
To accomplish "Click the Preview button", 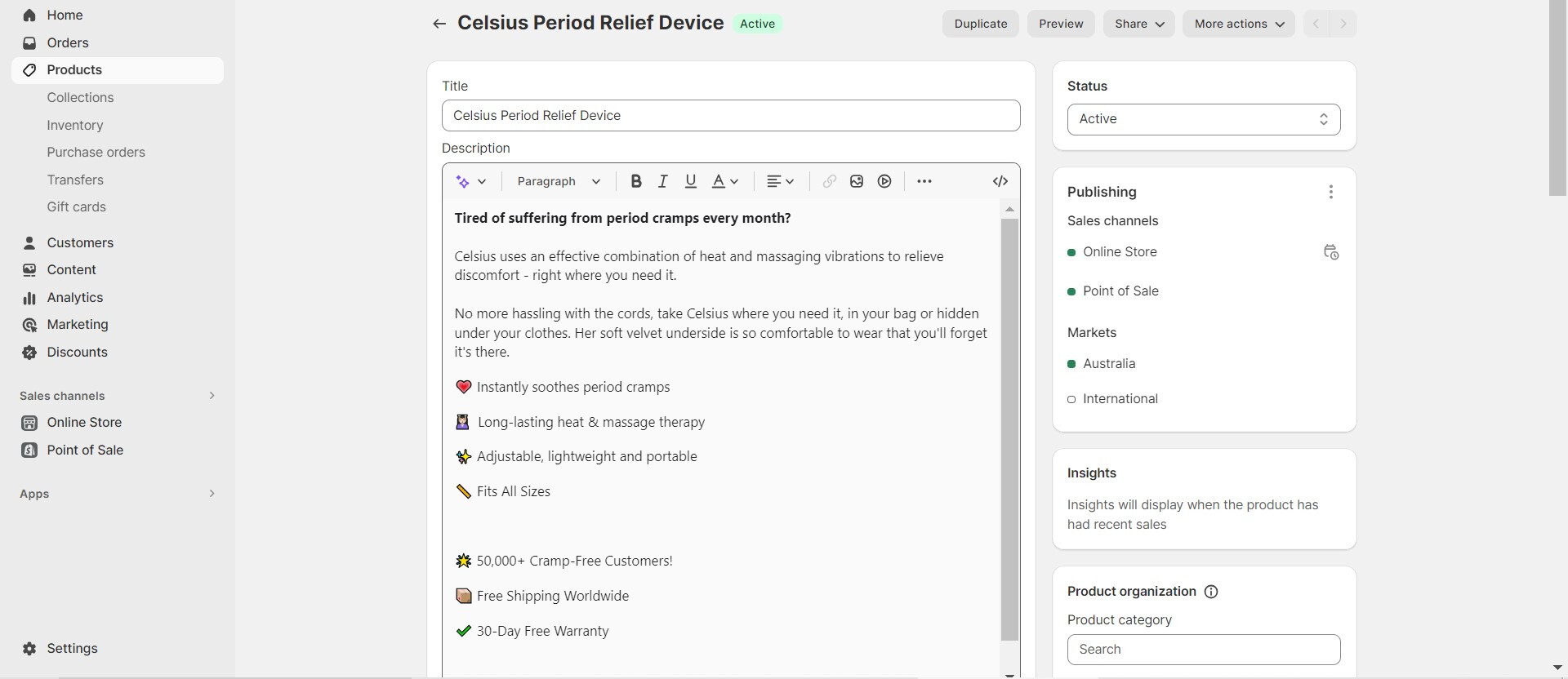I will point(1061,24).
